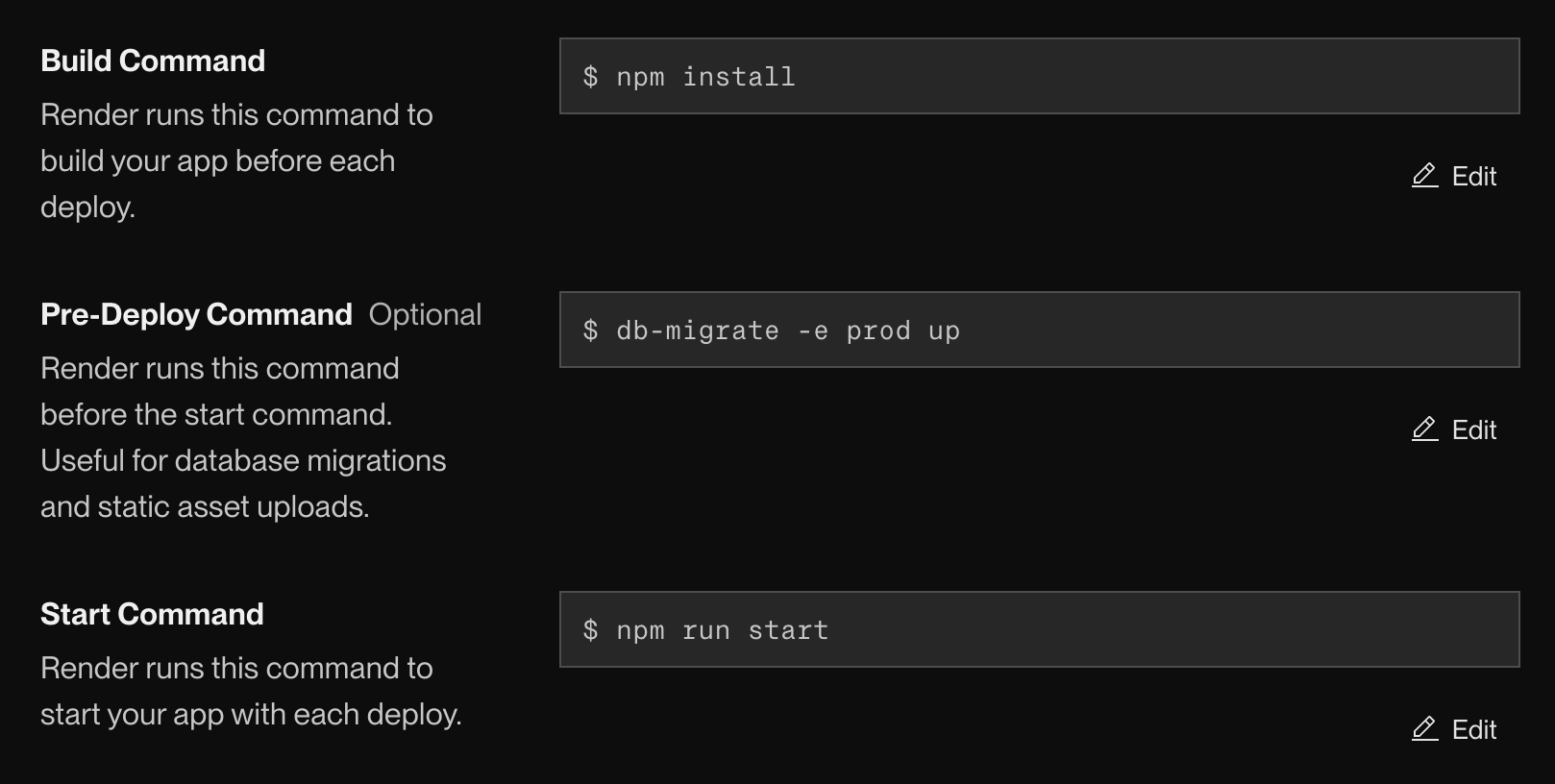The image size is (1555, 784).
Task: Click the Build Command description text
Action: tap(235, 160)
